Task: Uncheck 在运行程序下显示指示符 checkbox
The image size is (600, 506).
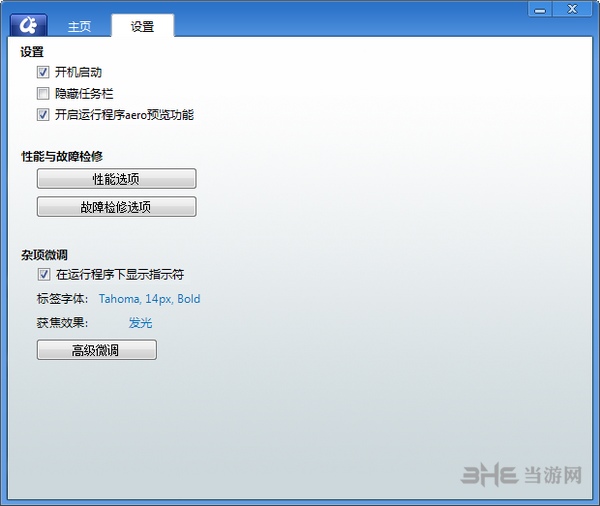Action: (44, 274)
